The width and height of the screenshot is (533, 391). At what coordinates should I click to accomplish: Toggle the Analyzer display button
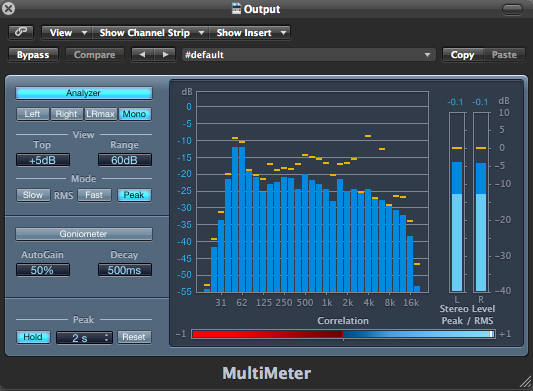pos(84,93)
